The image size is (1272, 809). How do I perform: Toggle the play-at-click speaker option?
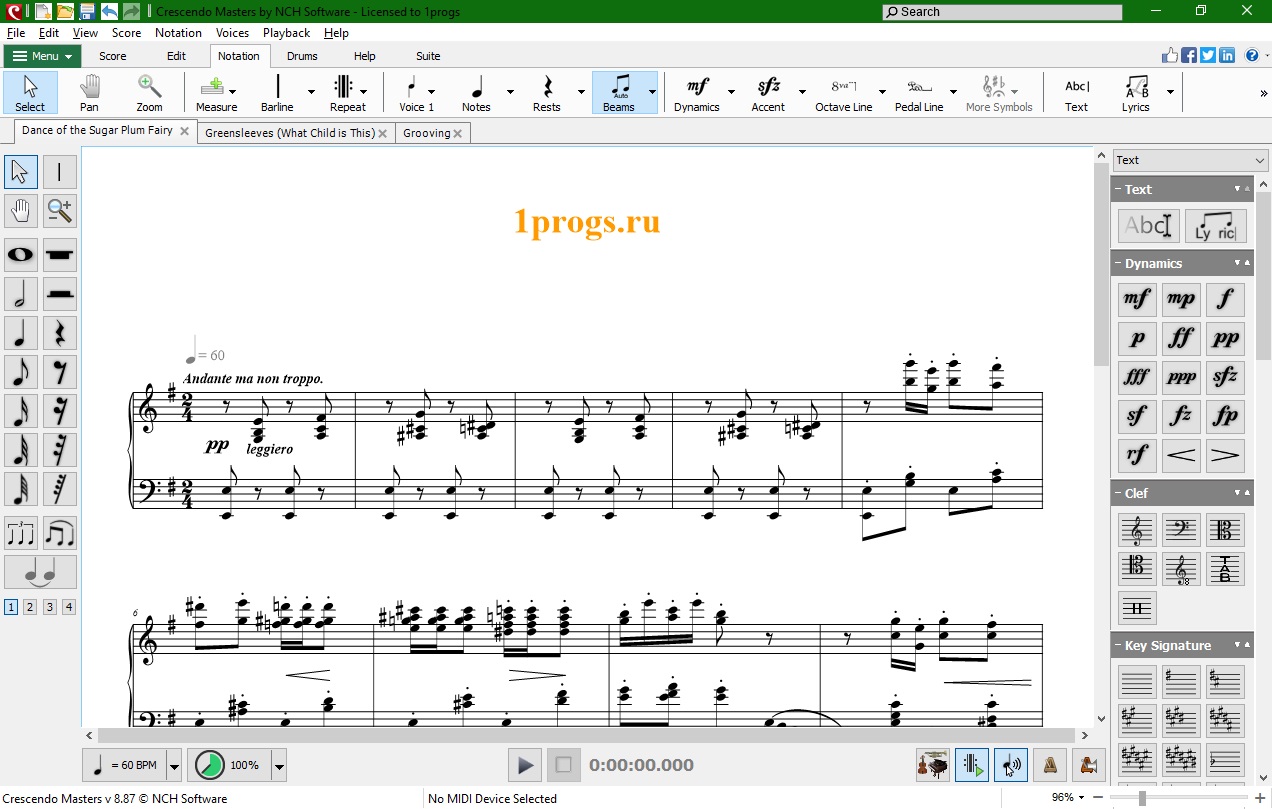1012,764
